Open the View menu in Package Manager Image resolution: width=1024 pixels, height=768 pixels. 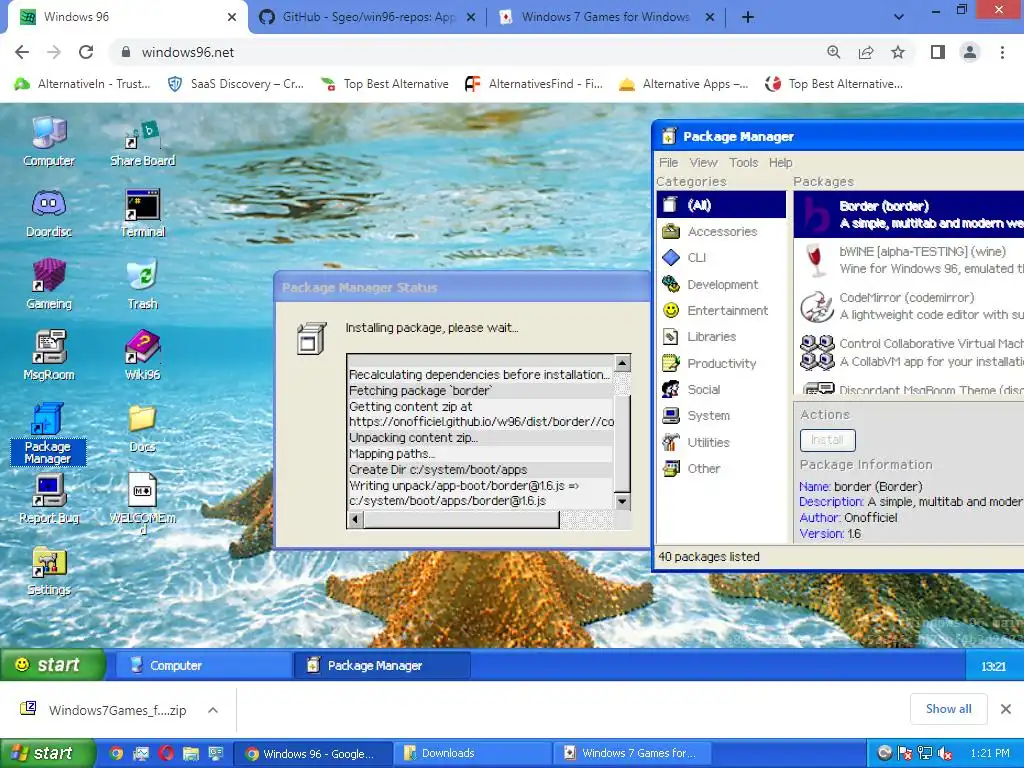point(703,163)
